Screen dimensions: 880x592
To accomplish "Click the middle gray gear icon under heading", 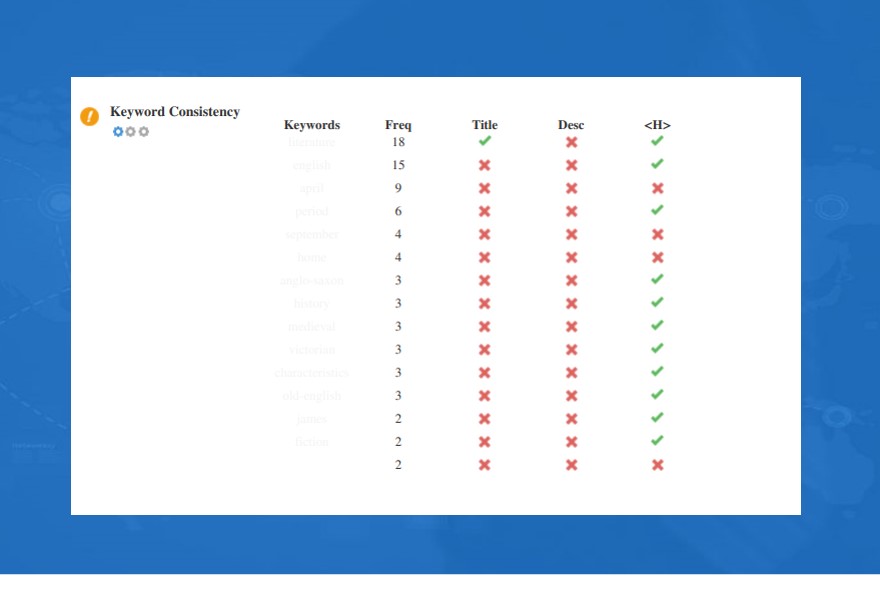I will click(131, 131).
